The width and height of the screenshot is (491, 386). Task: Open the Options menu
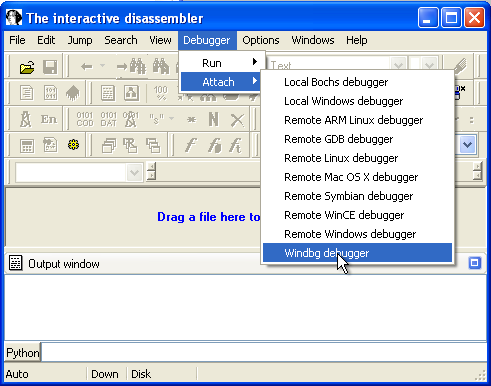tap(261, 40)
